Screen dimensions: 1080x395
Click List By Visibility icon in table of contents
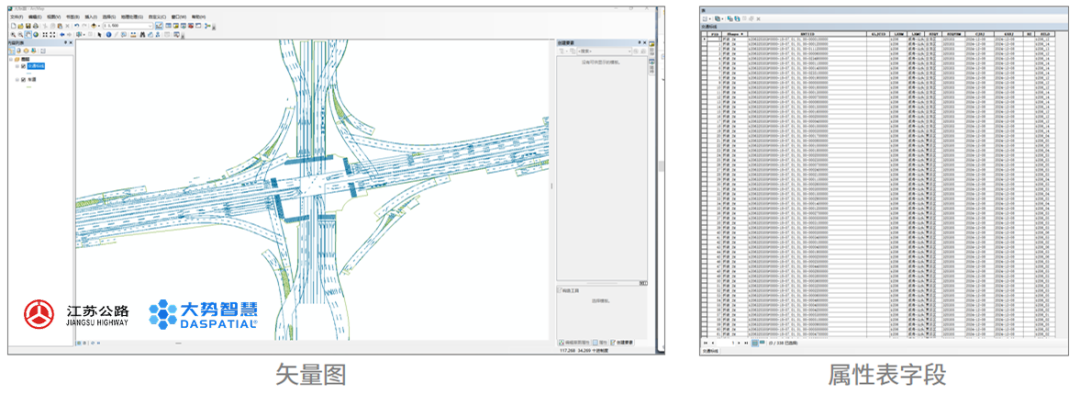(26, 50)
